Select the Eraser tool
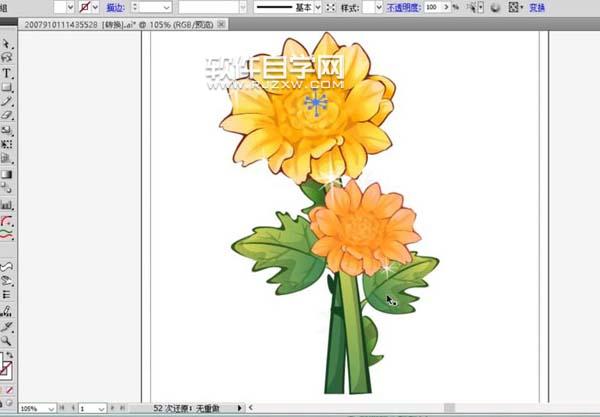 tap(6, 115)
